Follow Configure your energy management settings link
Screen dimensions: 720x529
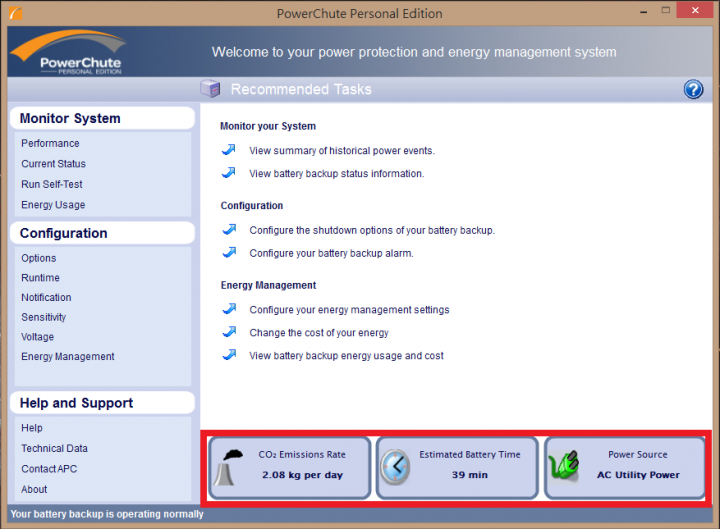coord(349,310)
